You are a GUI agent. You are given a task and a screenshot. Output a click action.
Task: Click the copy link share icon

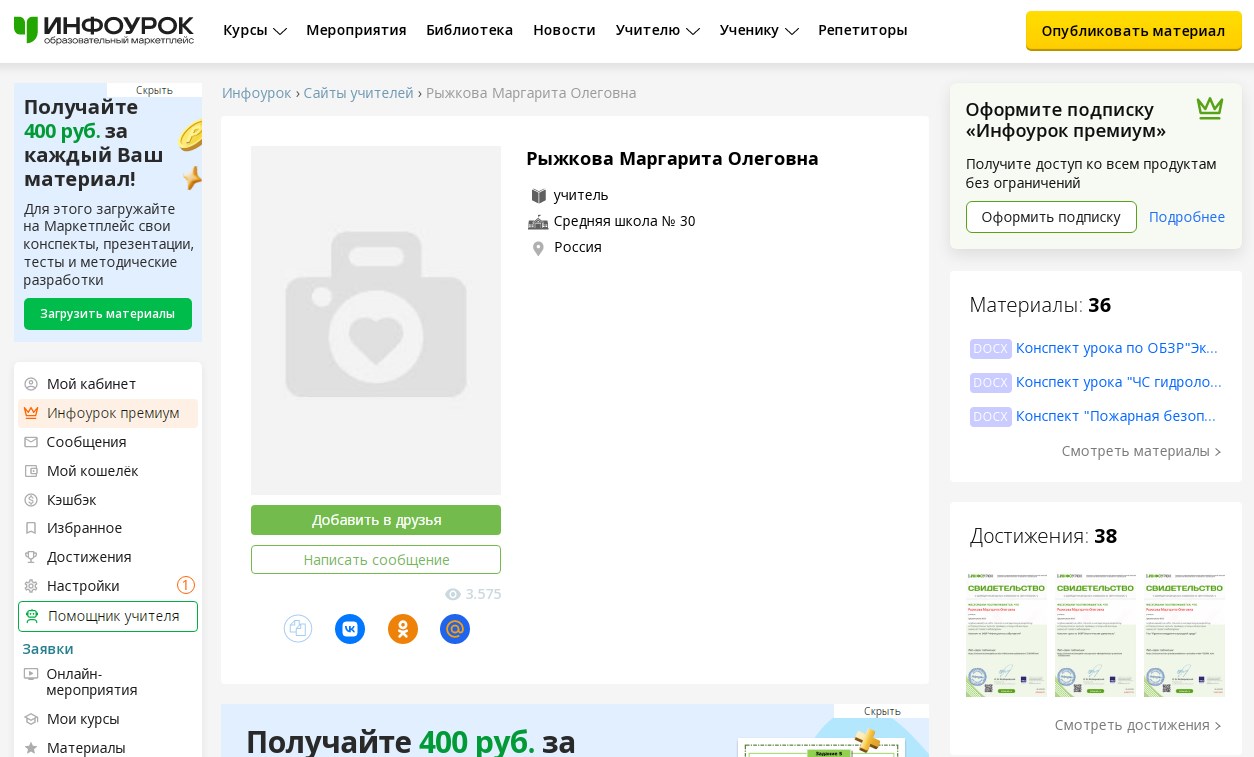point(298,629)
